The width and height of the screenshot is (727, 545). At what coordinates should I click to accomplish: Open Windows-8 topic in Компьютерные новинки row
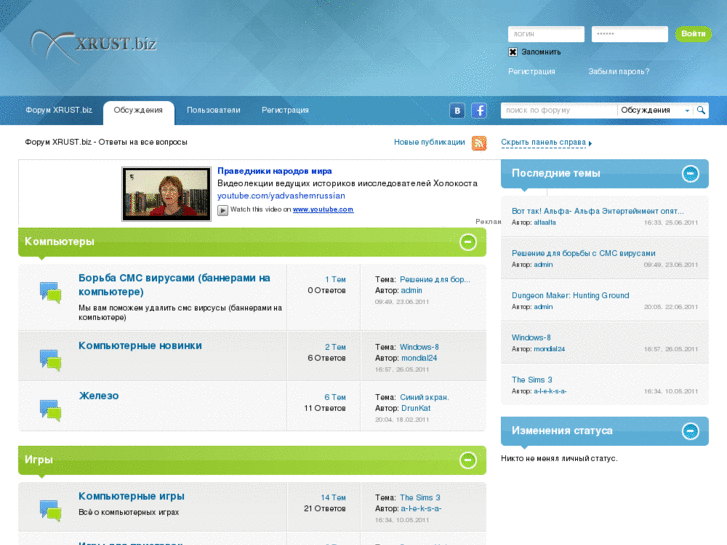(419, 347)
